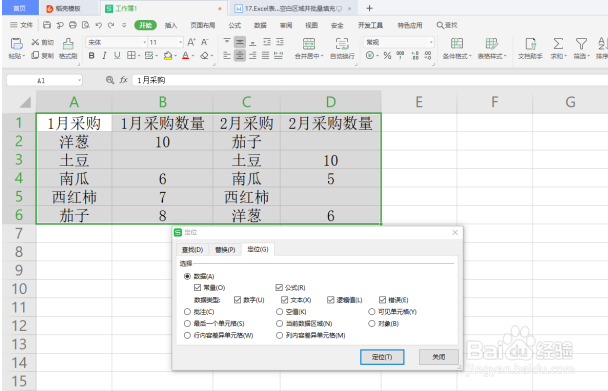Toggle underline formatting

click(x=117, y=55)
